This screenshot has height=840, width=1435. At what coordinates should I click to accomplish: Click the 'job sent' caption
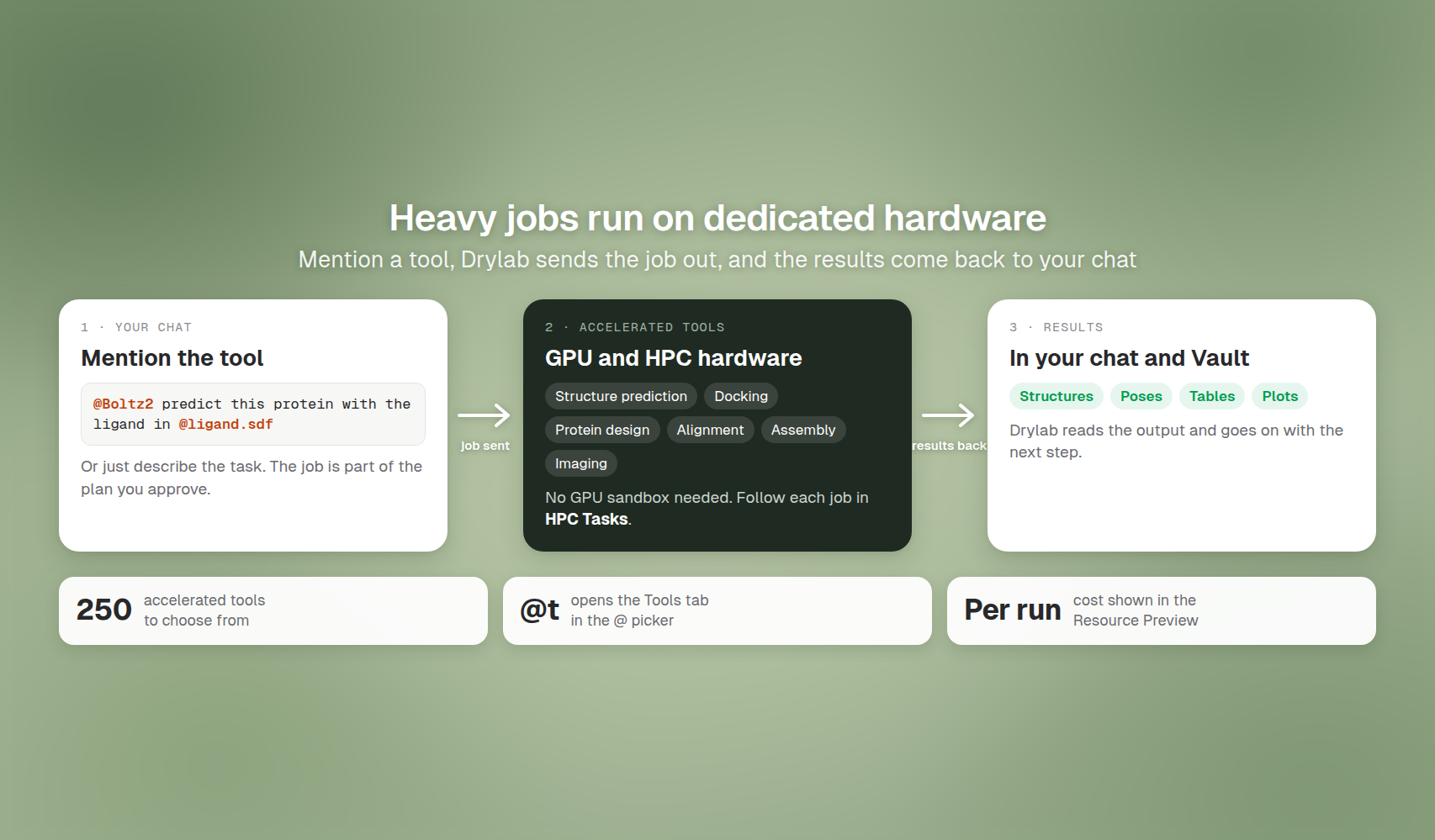pos(485,446)
